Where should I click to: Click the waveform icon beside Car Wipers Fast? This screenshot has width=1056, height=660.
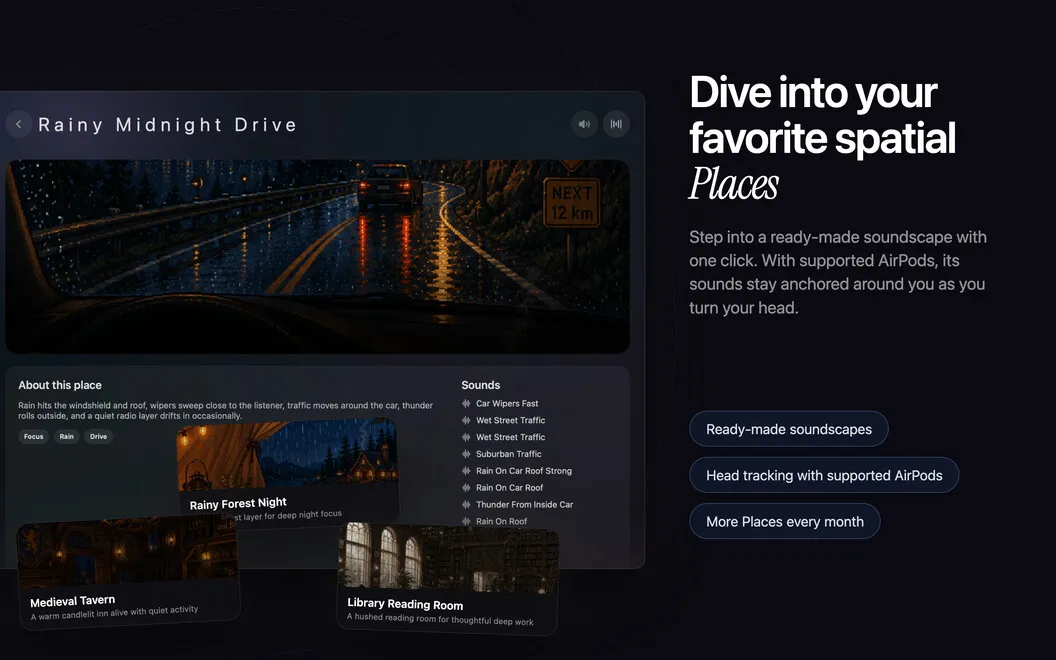[x=466, y=403]
